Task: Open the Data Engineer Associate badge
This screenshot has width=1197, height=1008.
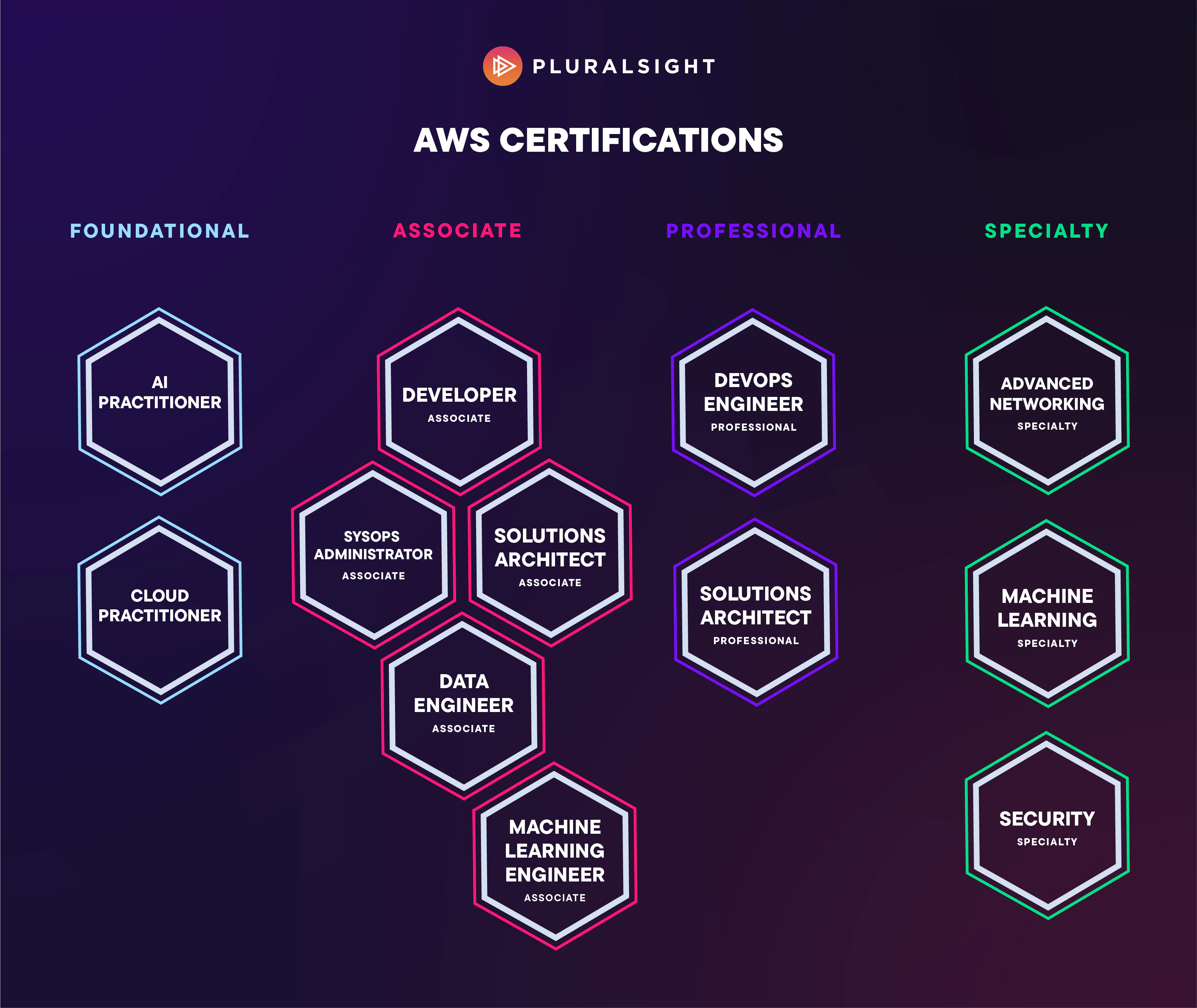Action: (x=464, y=706)
